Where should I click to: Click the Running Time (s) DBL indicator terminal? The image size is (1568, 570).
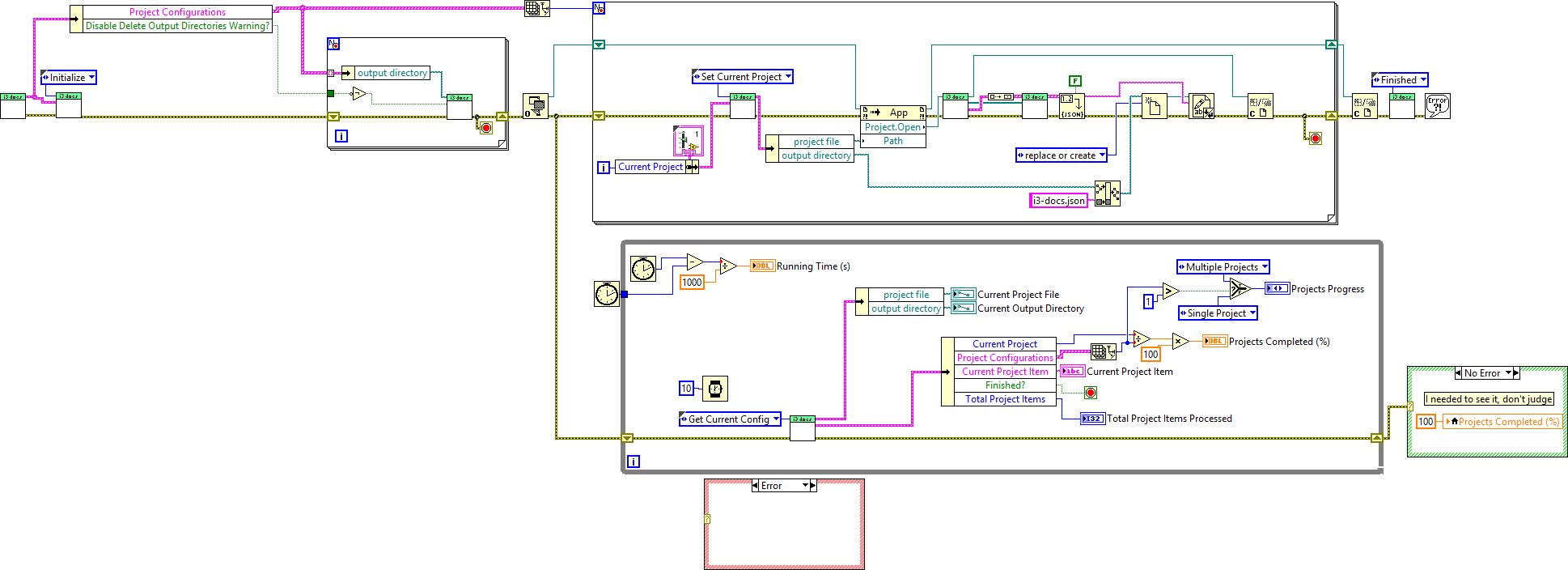tap(763, 266)
